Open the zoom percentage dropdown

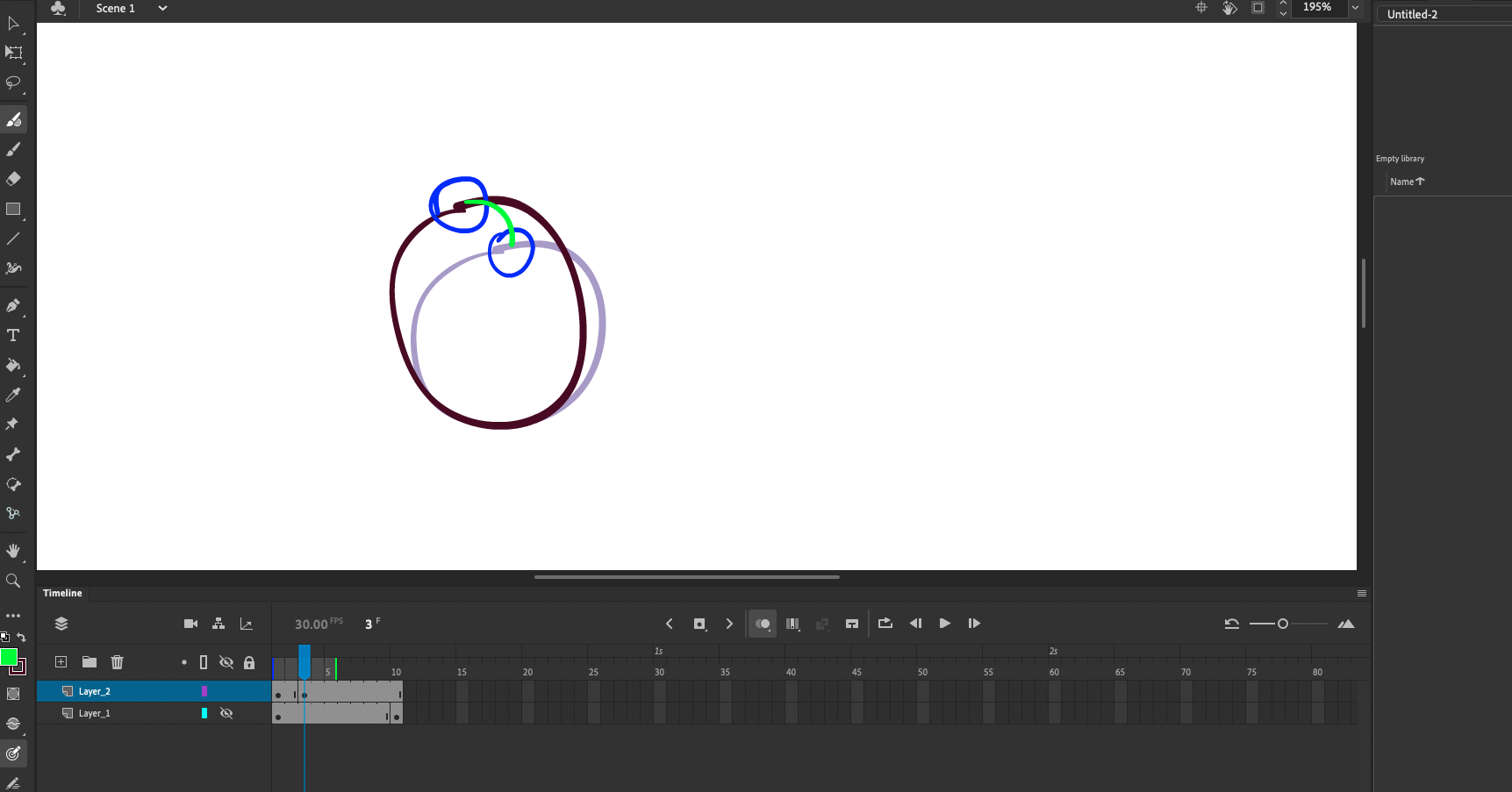1355,8
